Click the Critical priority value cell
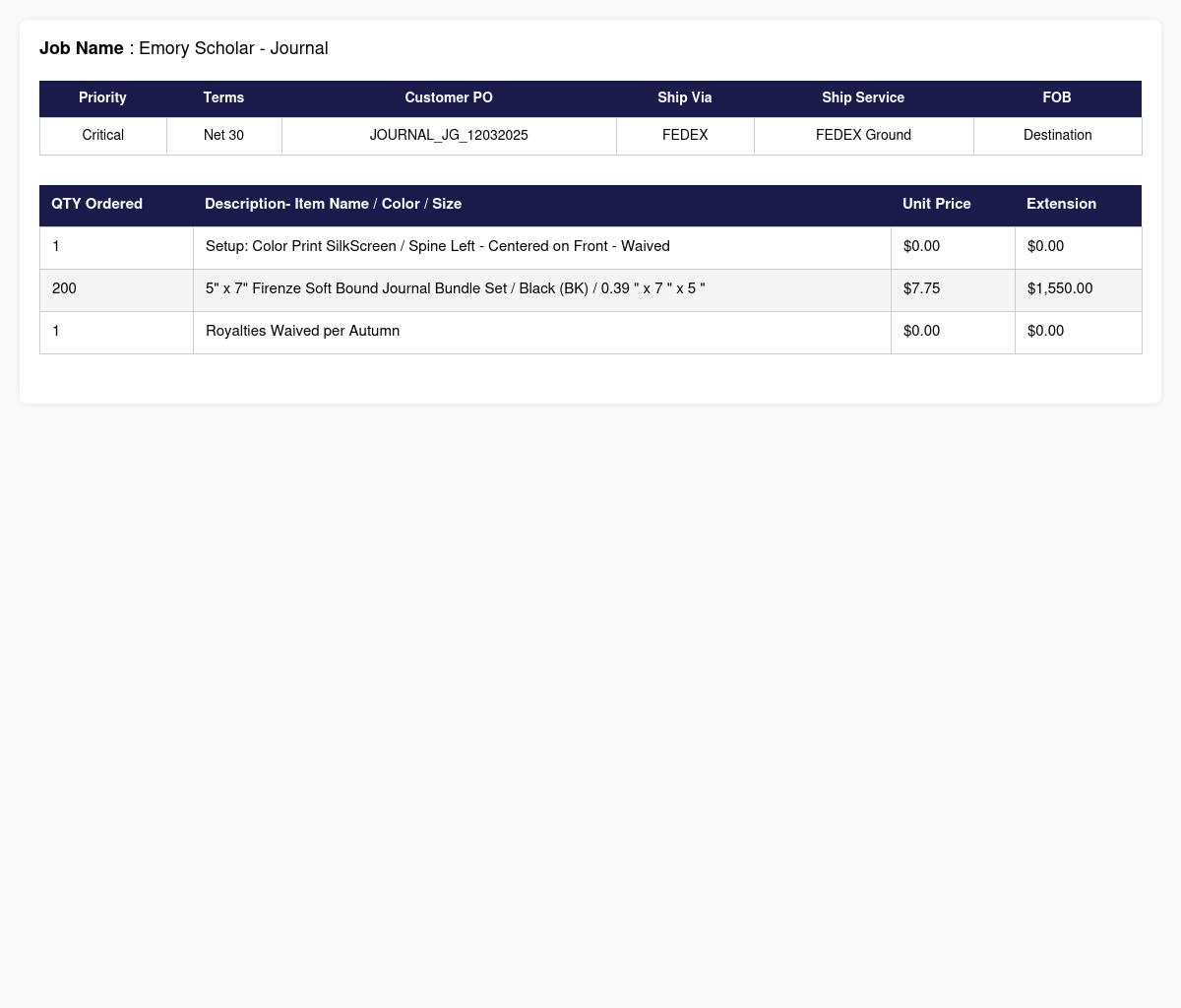 point(102,135)
